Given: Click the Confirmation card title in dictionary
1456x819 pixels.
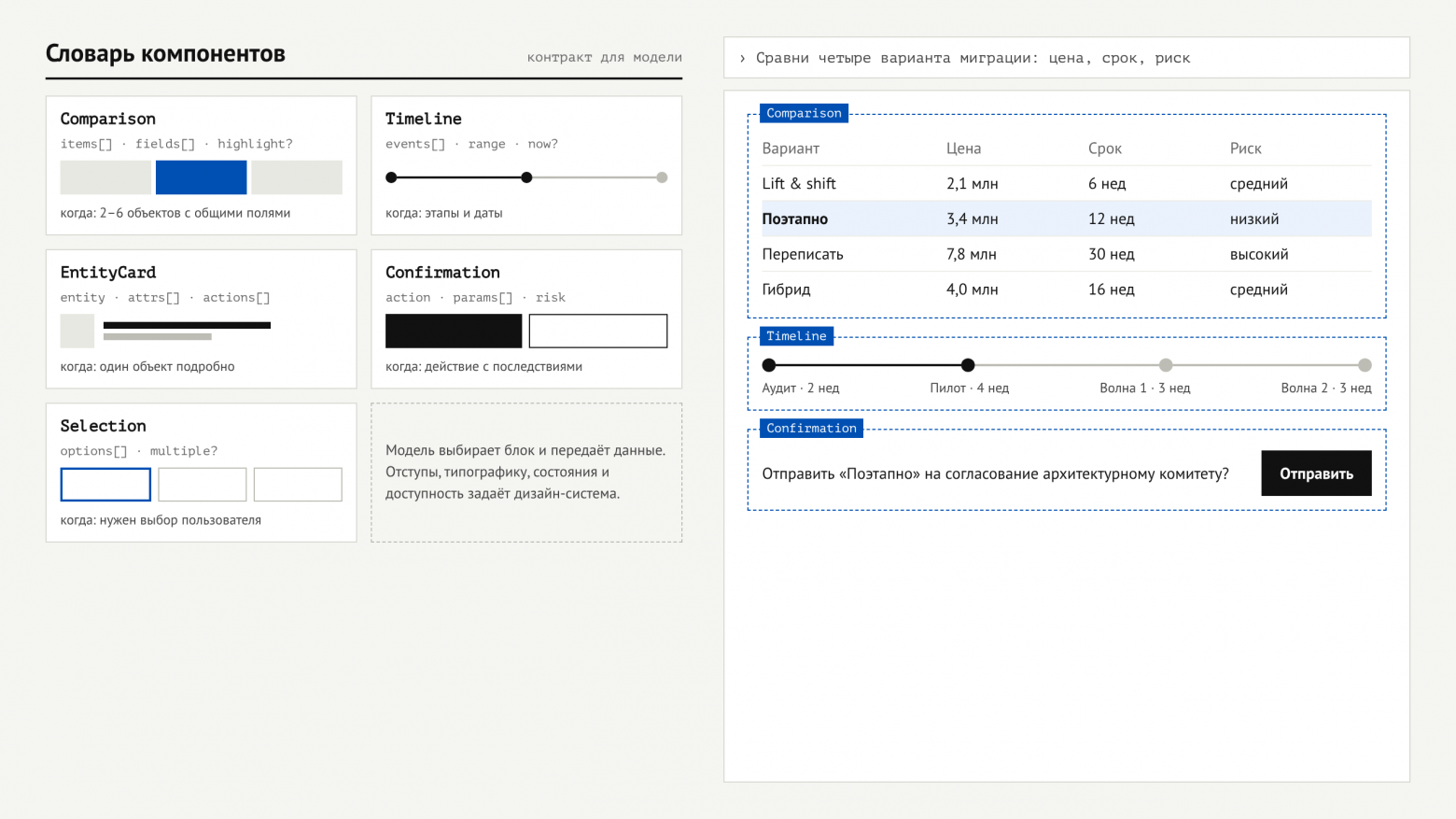Looking at the screenshot, I should (x=442, y=272).
